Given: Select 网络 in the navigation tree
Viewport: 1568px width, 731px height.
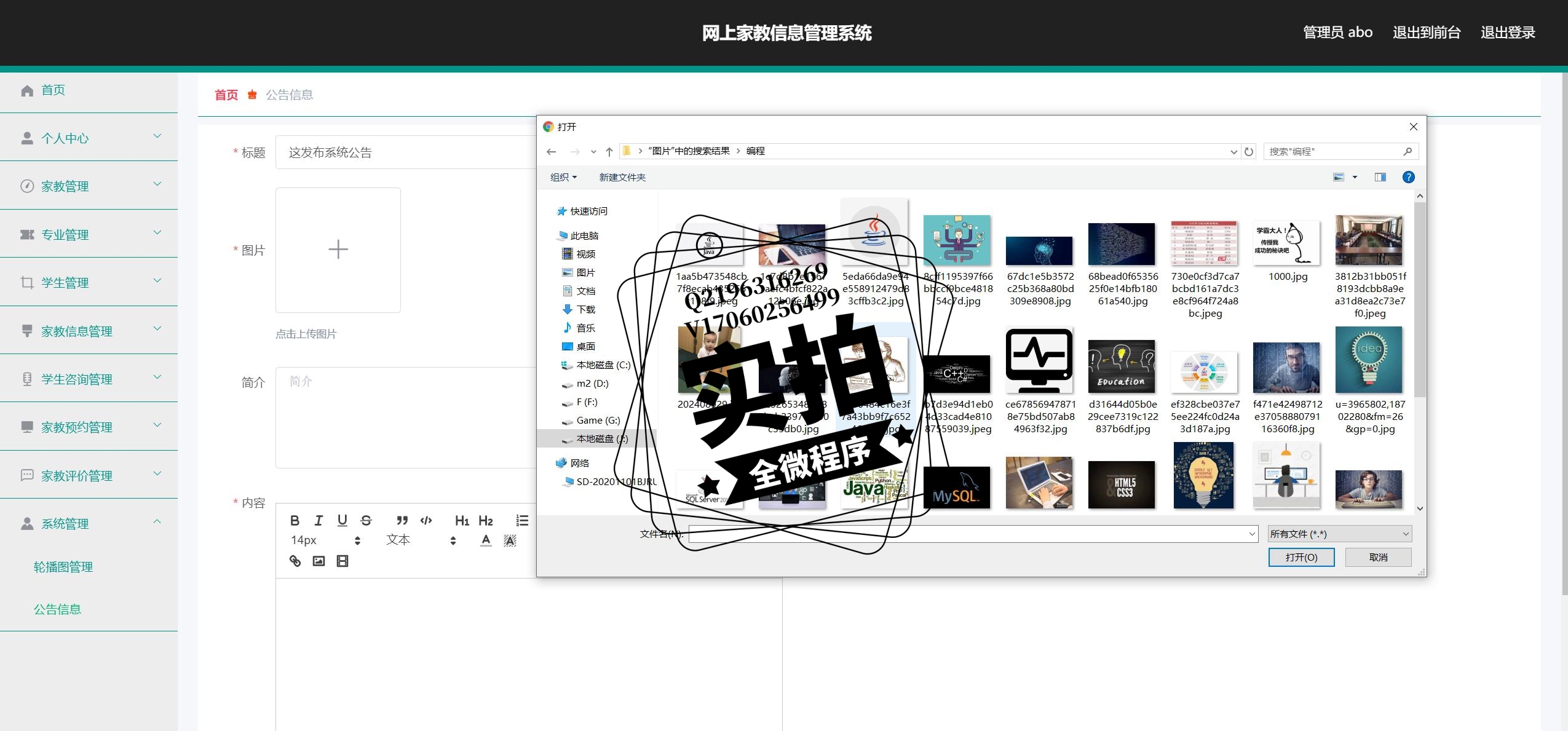Looking at the screenshot, I should pyautogui.click(x=573, y=463).
